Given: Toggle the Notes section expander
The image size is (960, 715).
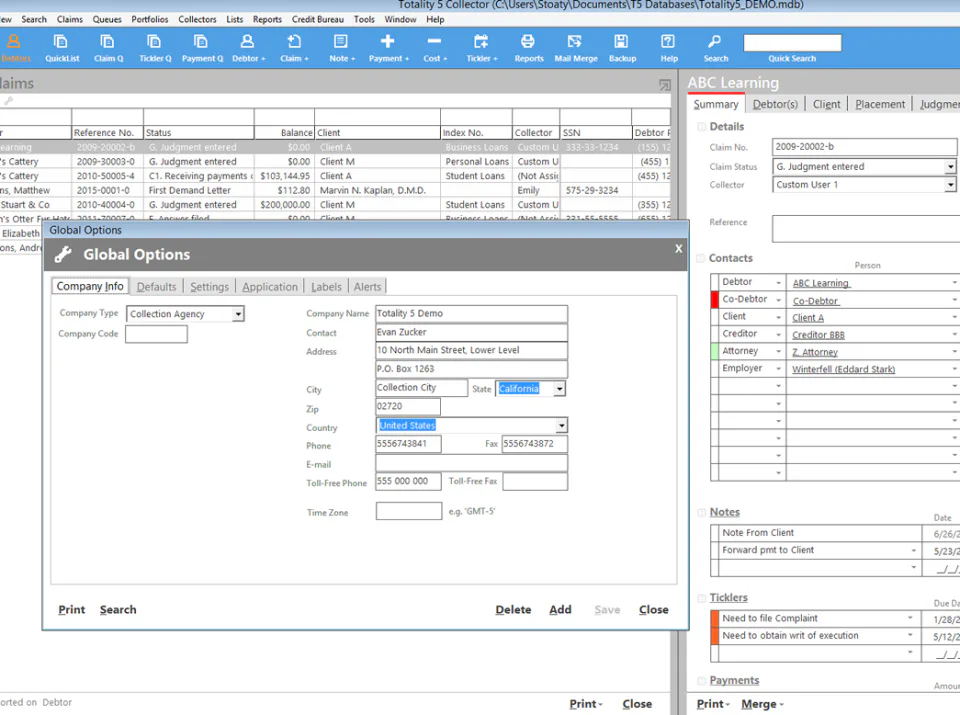Looking at the screenshot, I should tap(701, 513).
